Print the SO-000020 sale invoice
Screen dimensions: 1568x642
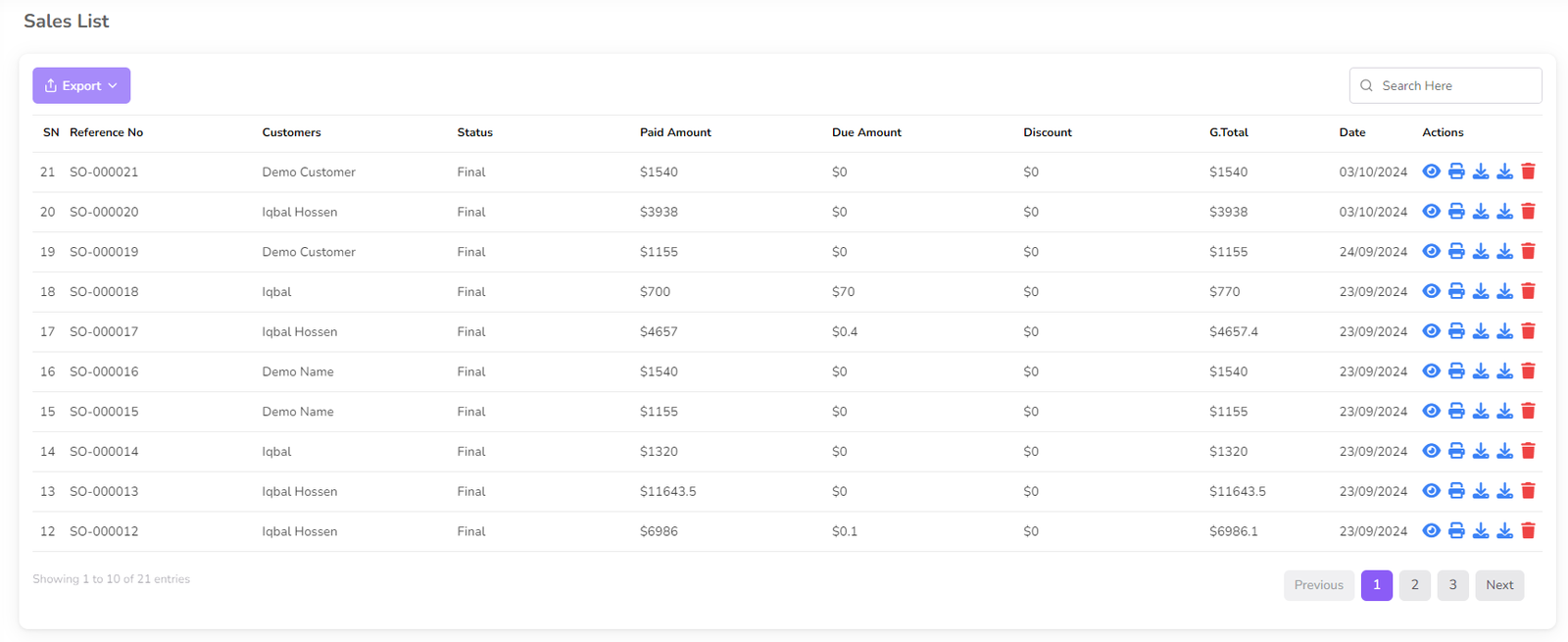point(1456,212)
